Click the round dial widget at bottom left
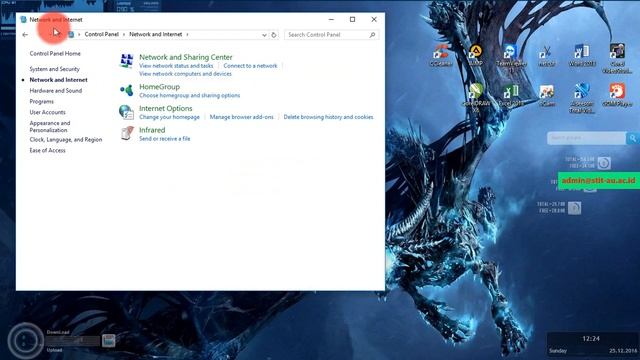 point(25,340)
